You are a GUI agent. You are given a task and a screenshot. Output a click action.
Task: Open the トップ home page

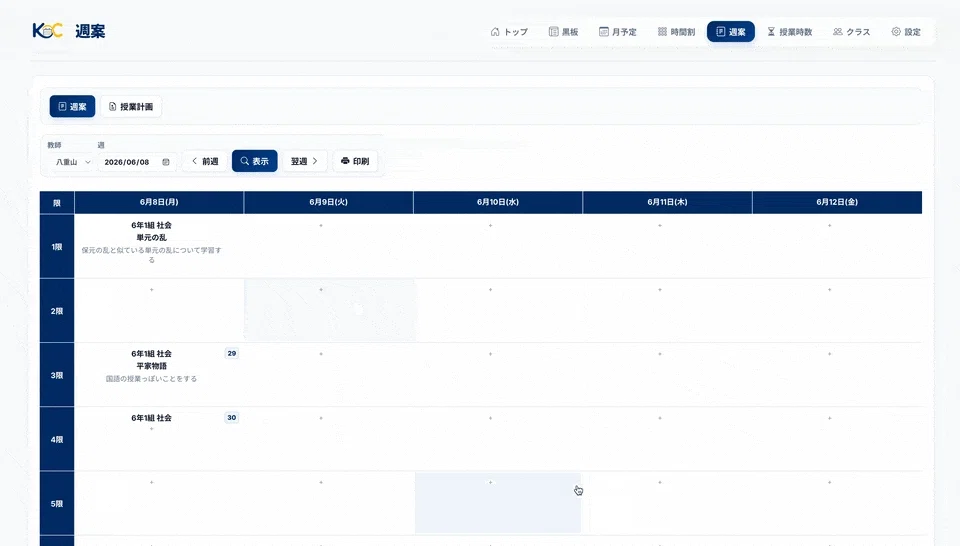[509, 32]
